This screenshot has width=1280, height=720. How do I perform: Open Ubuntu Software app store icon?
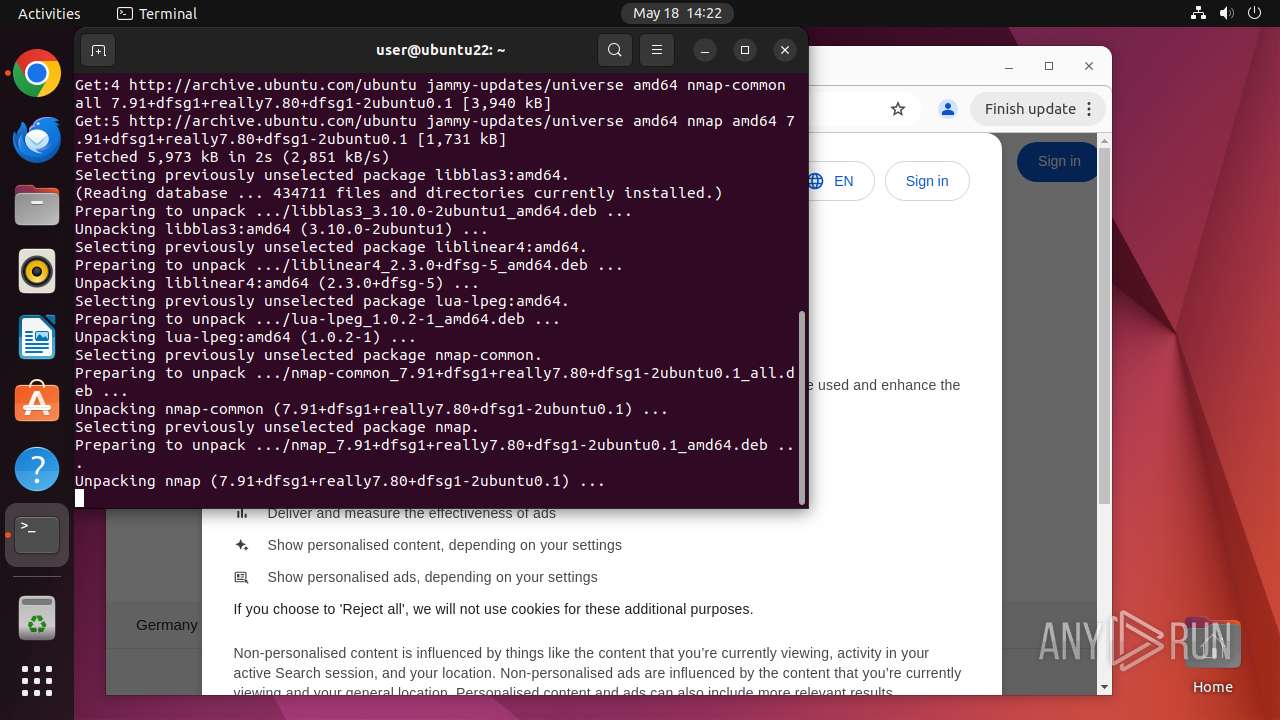coord(37,402)
